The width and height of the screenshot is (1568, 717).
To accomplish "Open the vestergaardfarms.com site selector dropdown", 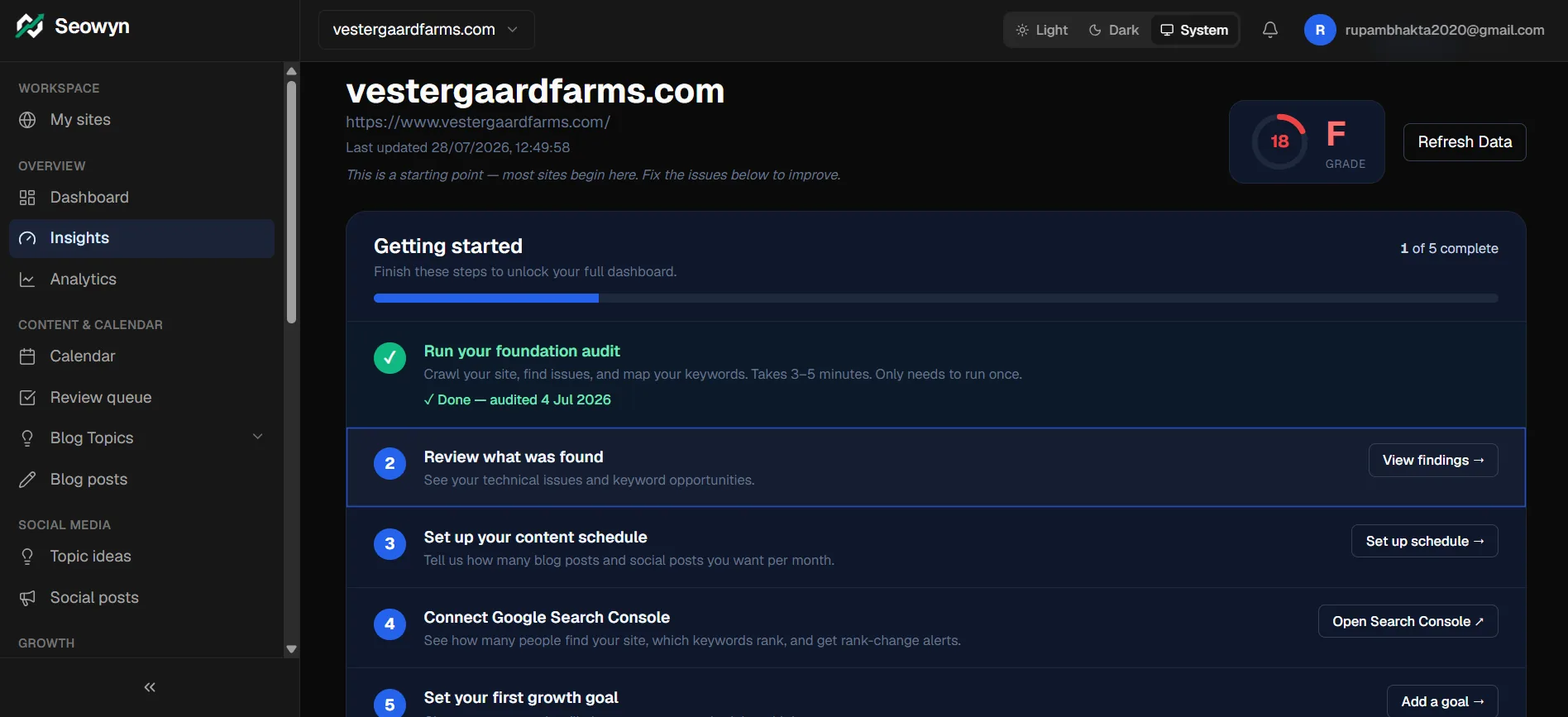I will [426, 30].
